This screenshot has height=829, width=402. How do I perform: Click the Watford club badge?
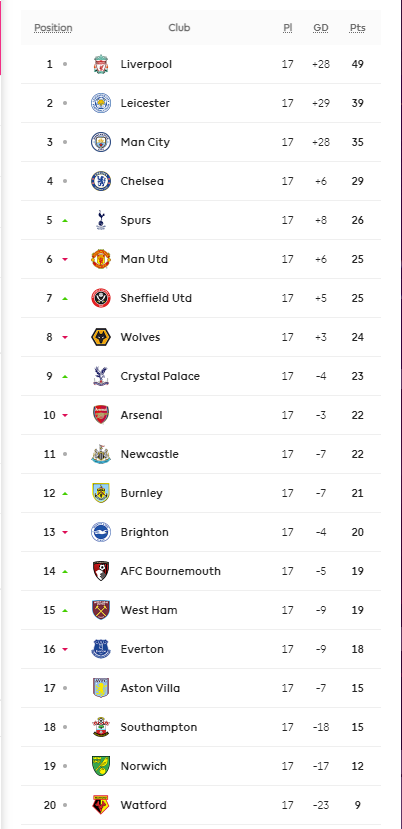click(x=100, y=805)
